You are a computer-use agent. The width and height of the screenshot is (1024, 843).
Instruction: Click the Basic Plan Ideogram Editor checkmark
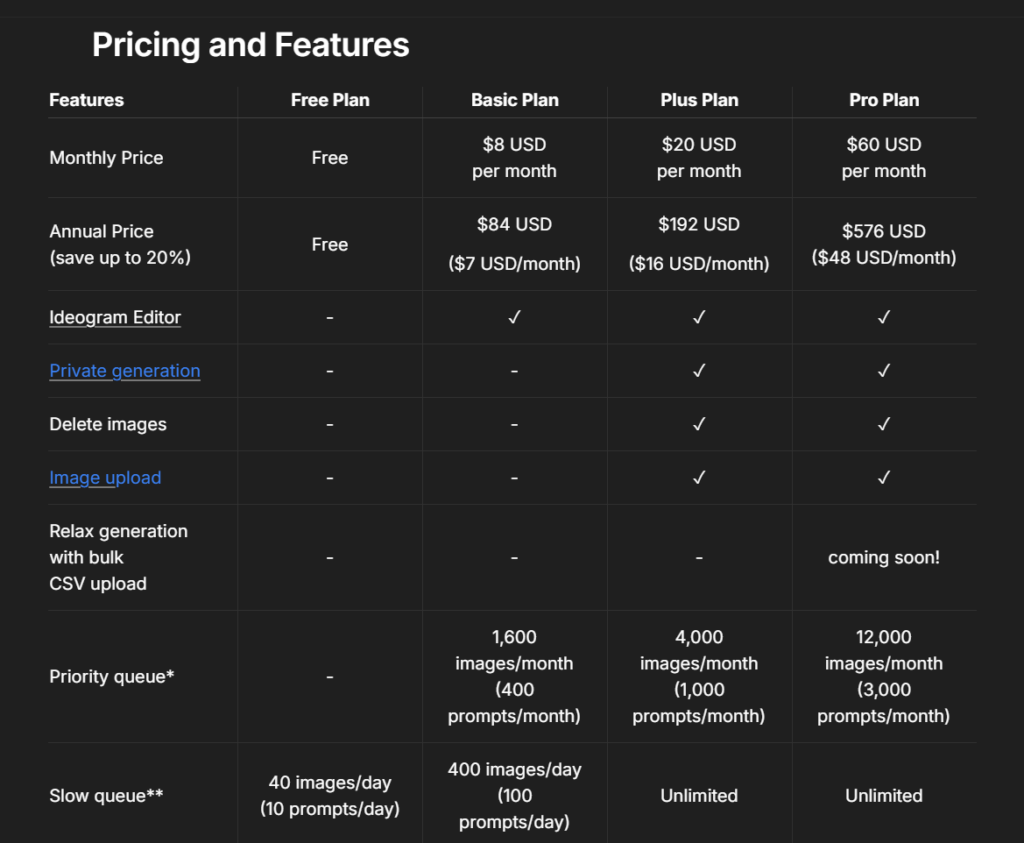click(x=514, y=317)
